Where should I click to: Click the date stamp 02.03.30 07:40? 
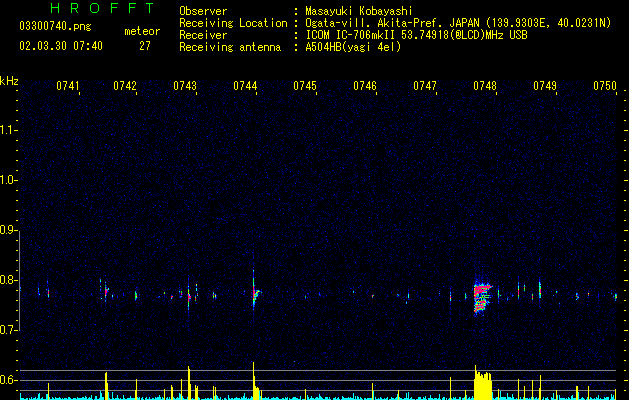61,46
